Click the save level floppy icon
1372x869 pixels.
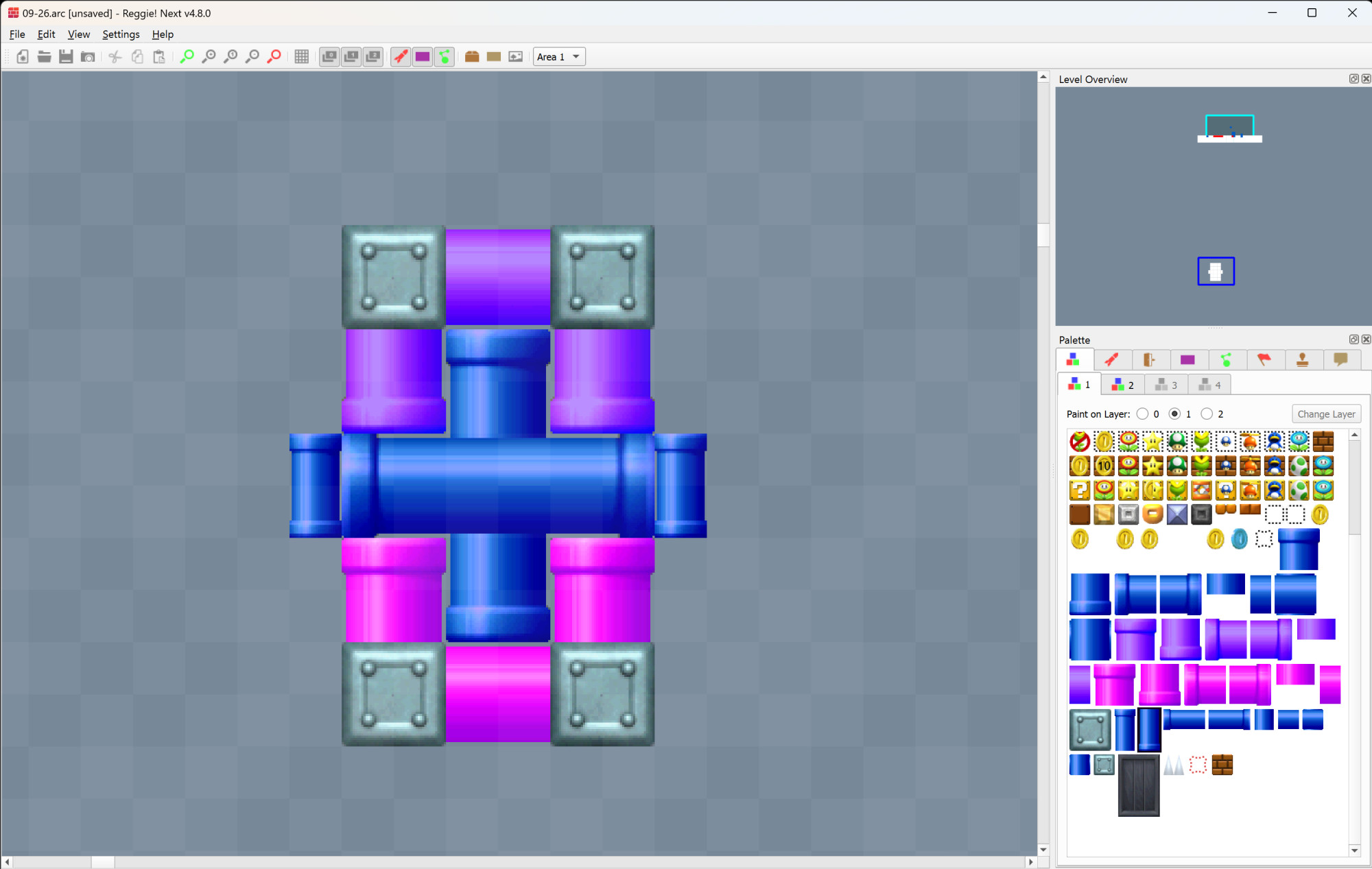tap(66, 57)
